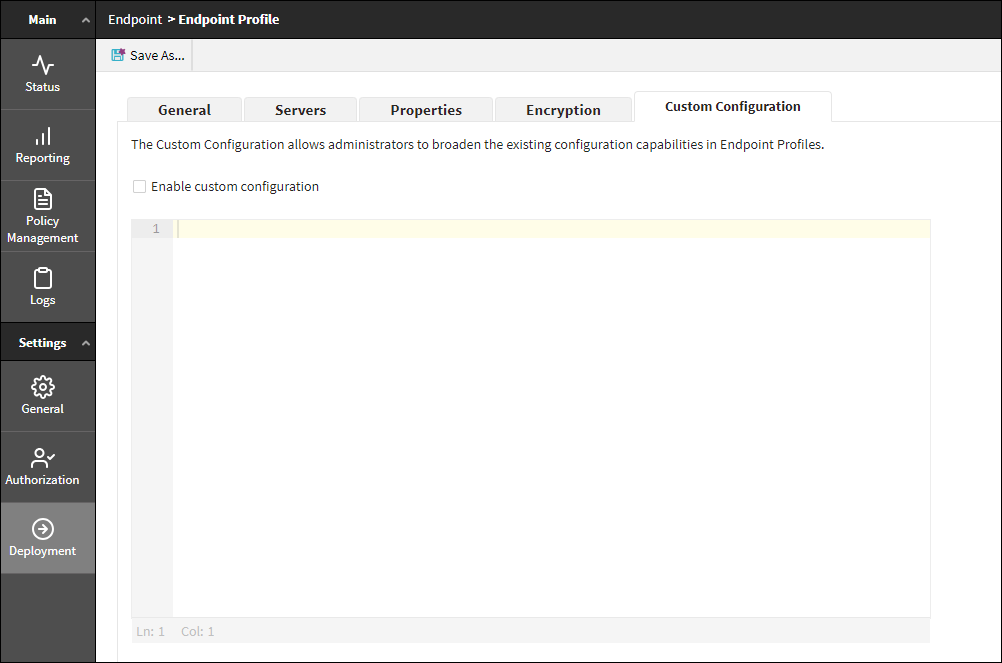Image resolution: width=1002 pixels, height=663 pixels.
Task: Click the Endpoint breadcrumb link
Action: pos(135,20)
